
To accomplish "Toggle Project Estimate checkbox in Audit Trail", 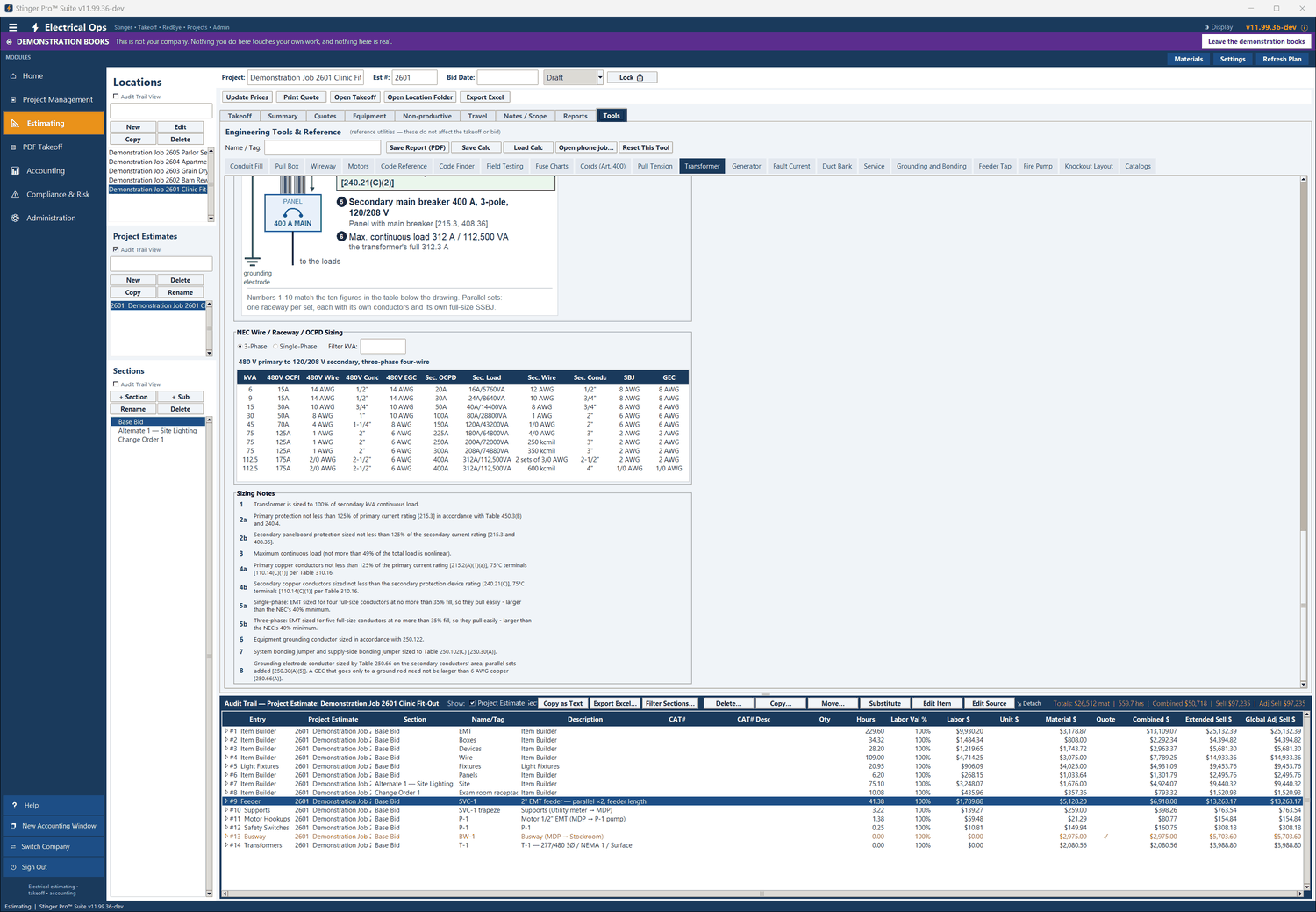I will [473, 703].
